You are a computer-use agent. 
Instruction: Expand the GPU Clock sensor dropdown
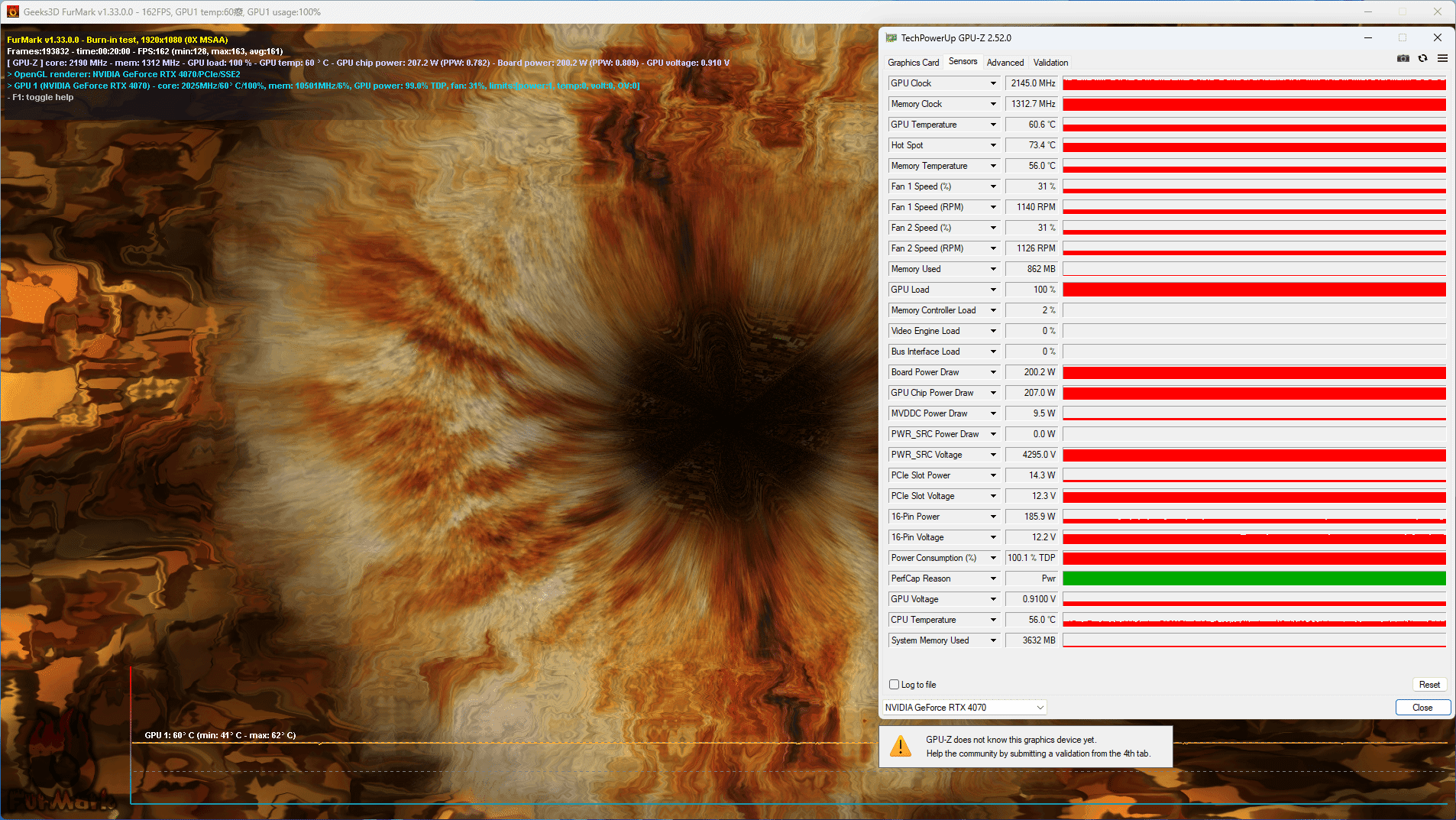tap(993, 83)
